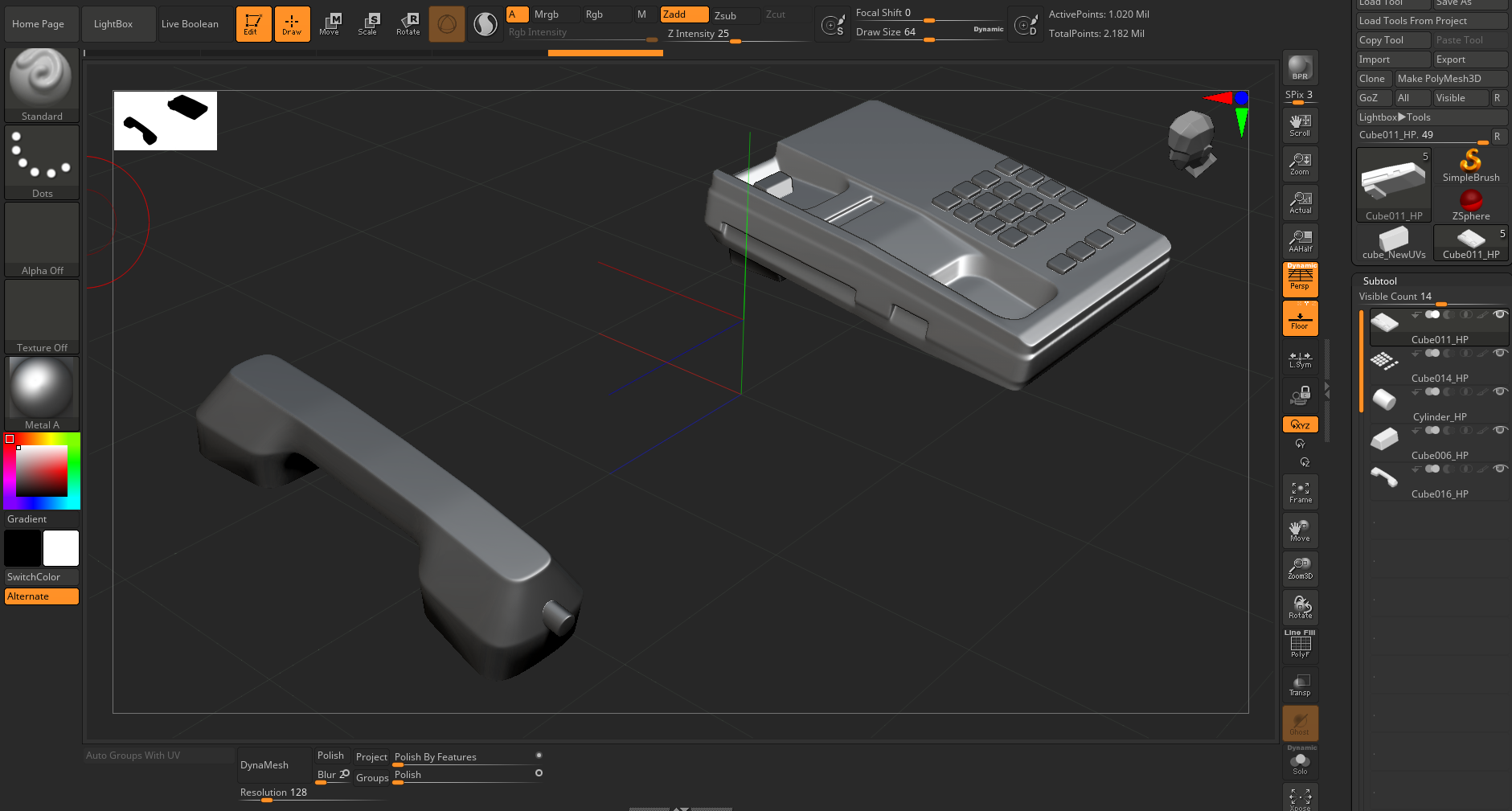Click the Draw Size symmetric S icon
1512x811 pixels.
(833, 26)
